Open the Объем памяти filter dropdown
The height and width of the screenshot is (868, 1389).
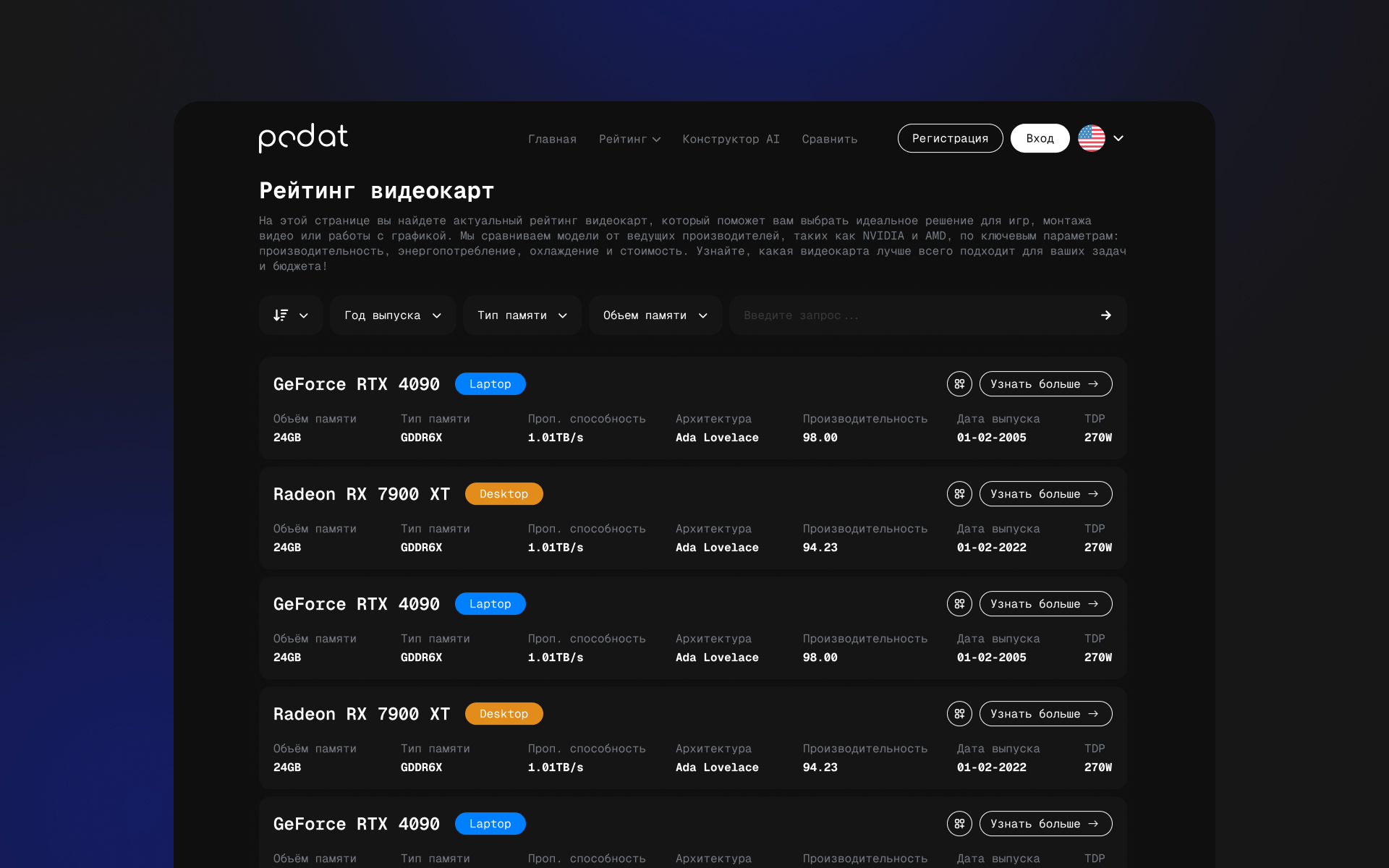pos(655,315)
